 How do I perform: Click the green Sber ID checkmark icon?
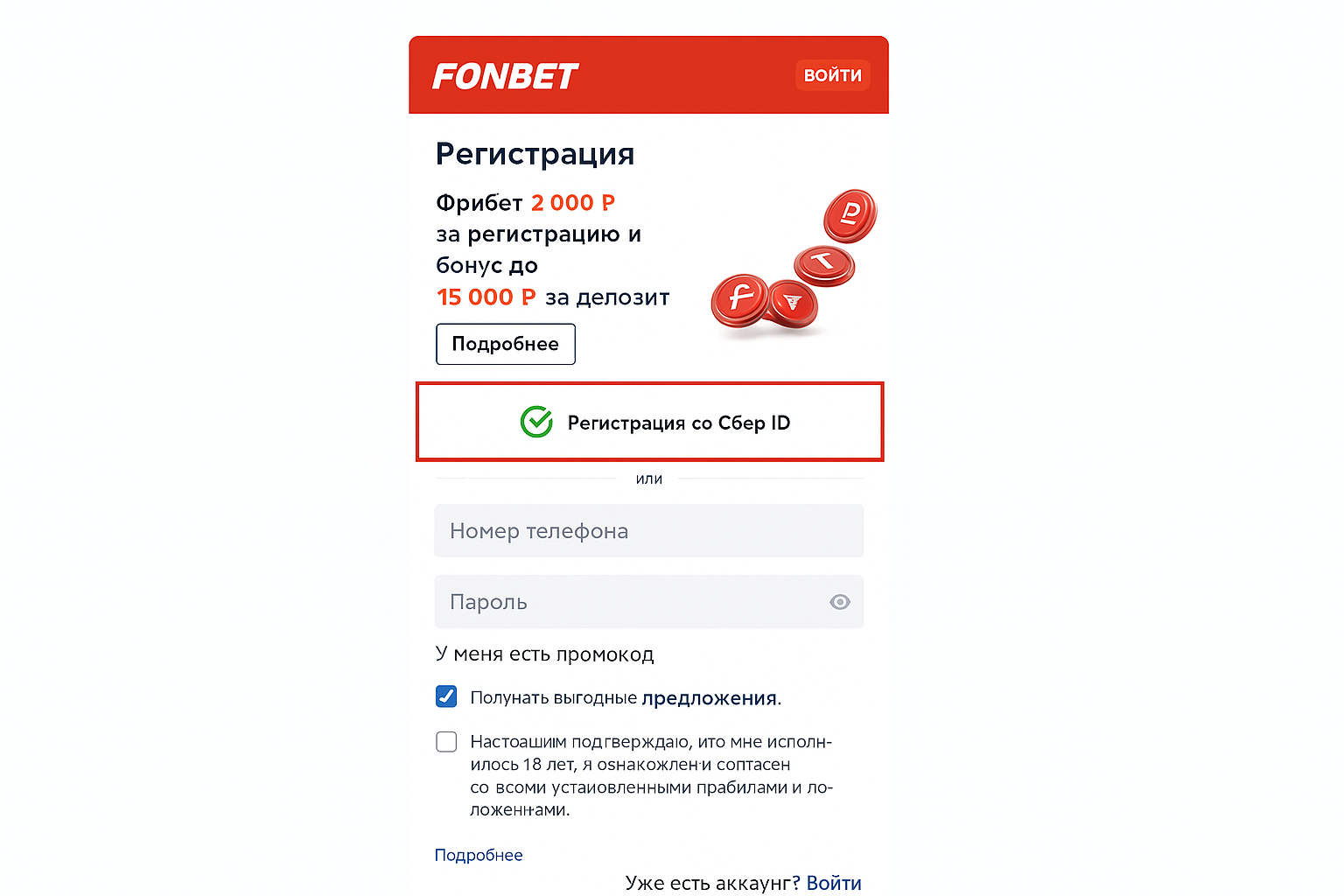536,422
